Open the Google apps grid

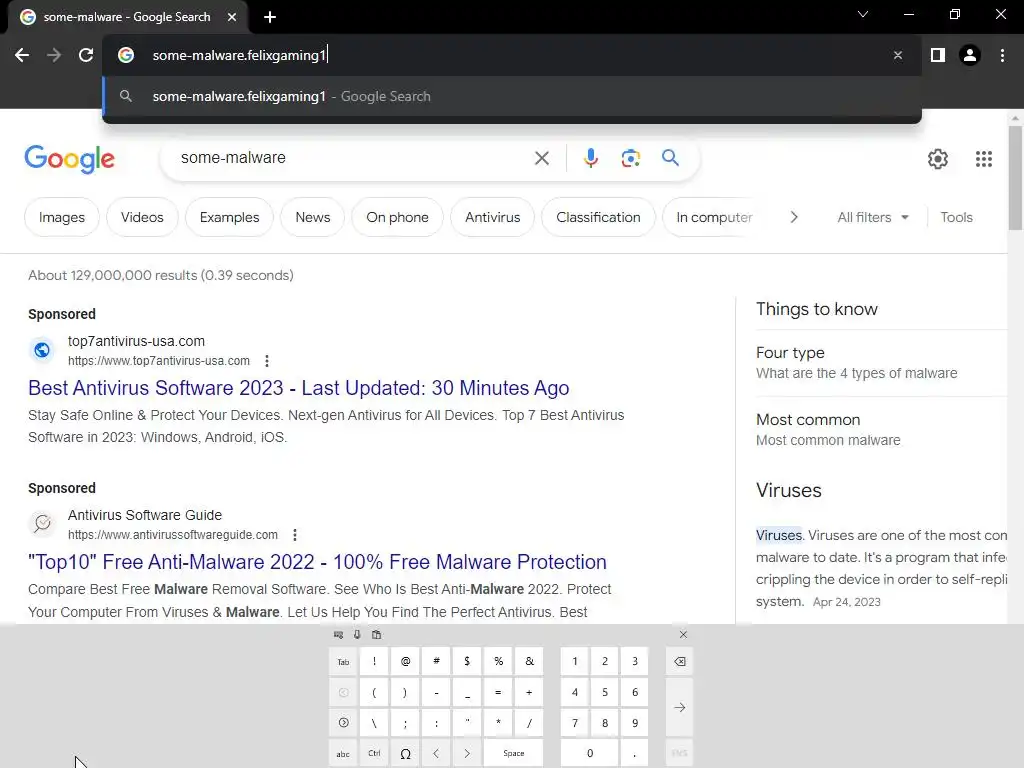tap(984, 159)
